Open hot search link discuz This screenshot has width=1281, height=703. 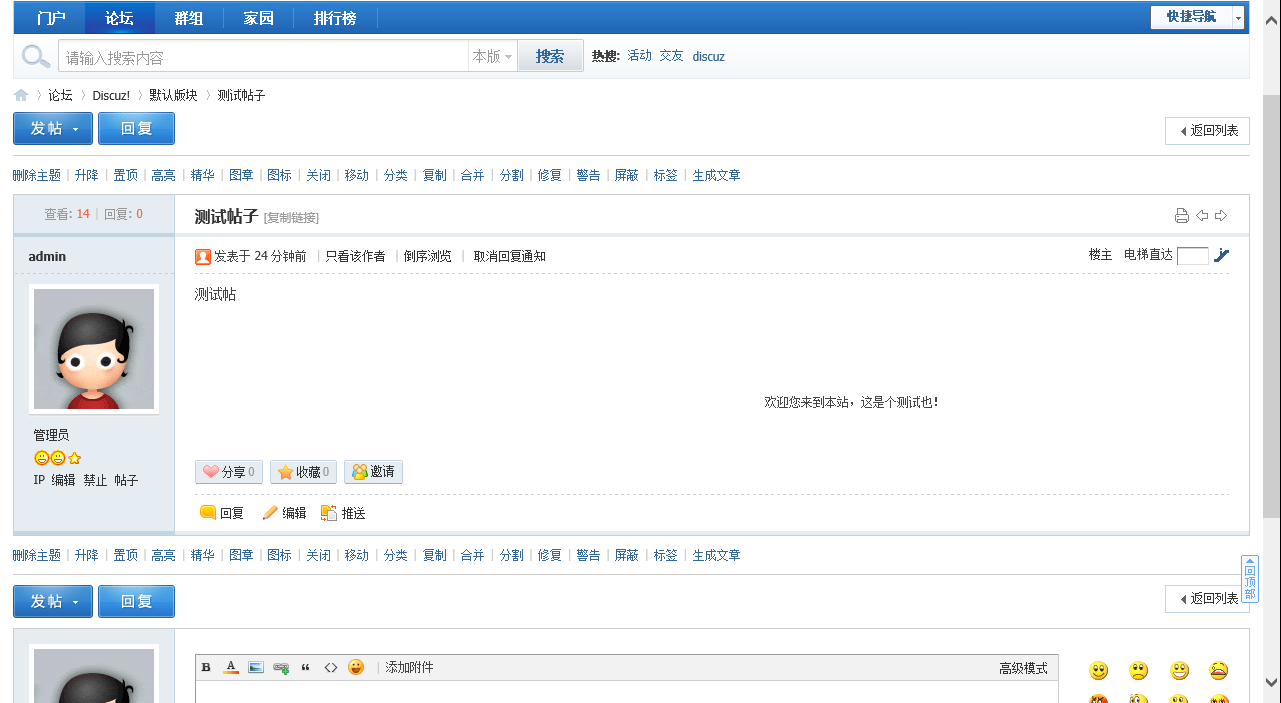[709, 56]
